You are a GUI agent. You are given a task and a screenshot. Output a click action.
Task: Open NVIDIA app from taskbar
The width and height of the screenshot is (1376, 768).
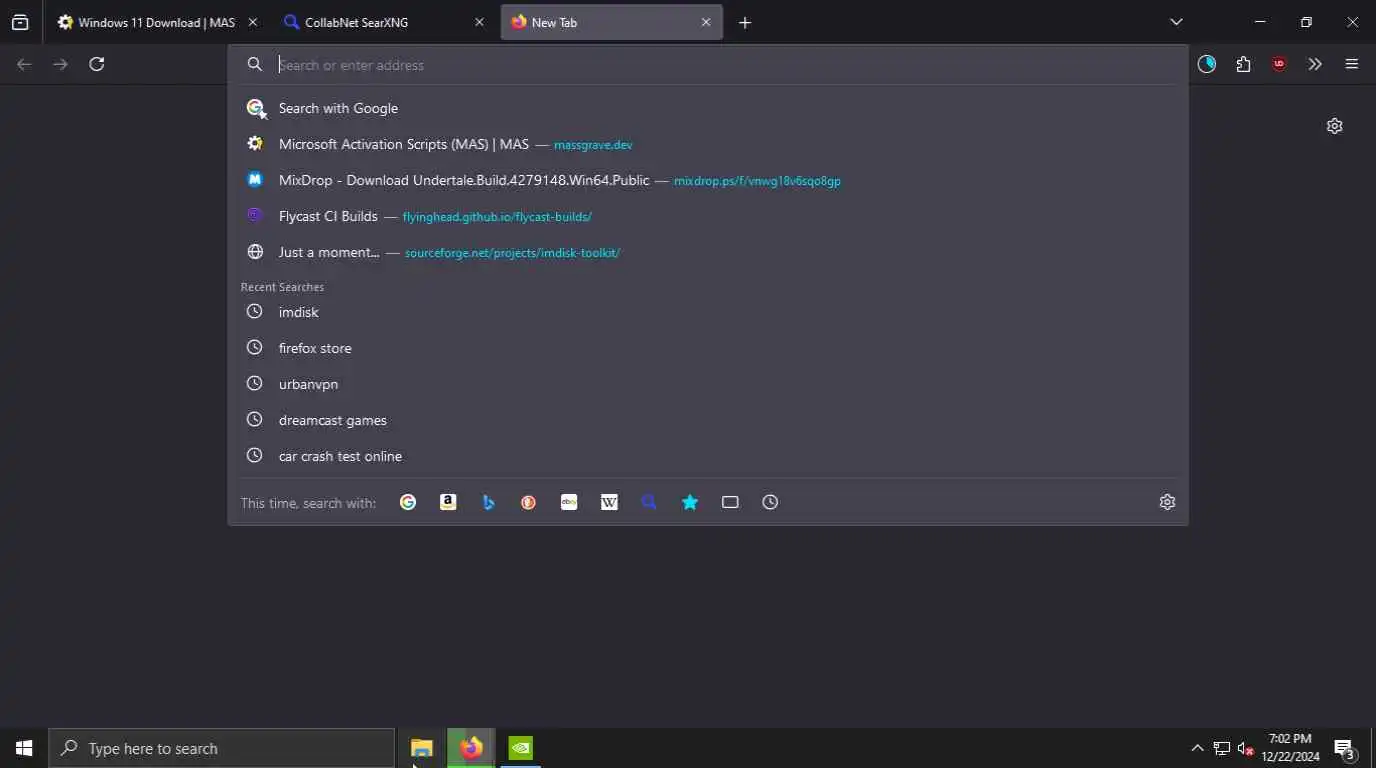click(520, 748)
